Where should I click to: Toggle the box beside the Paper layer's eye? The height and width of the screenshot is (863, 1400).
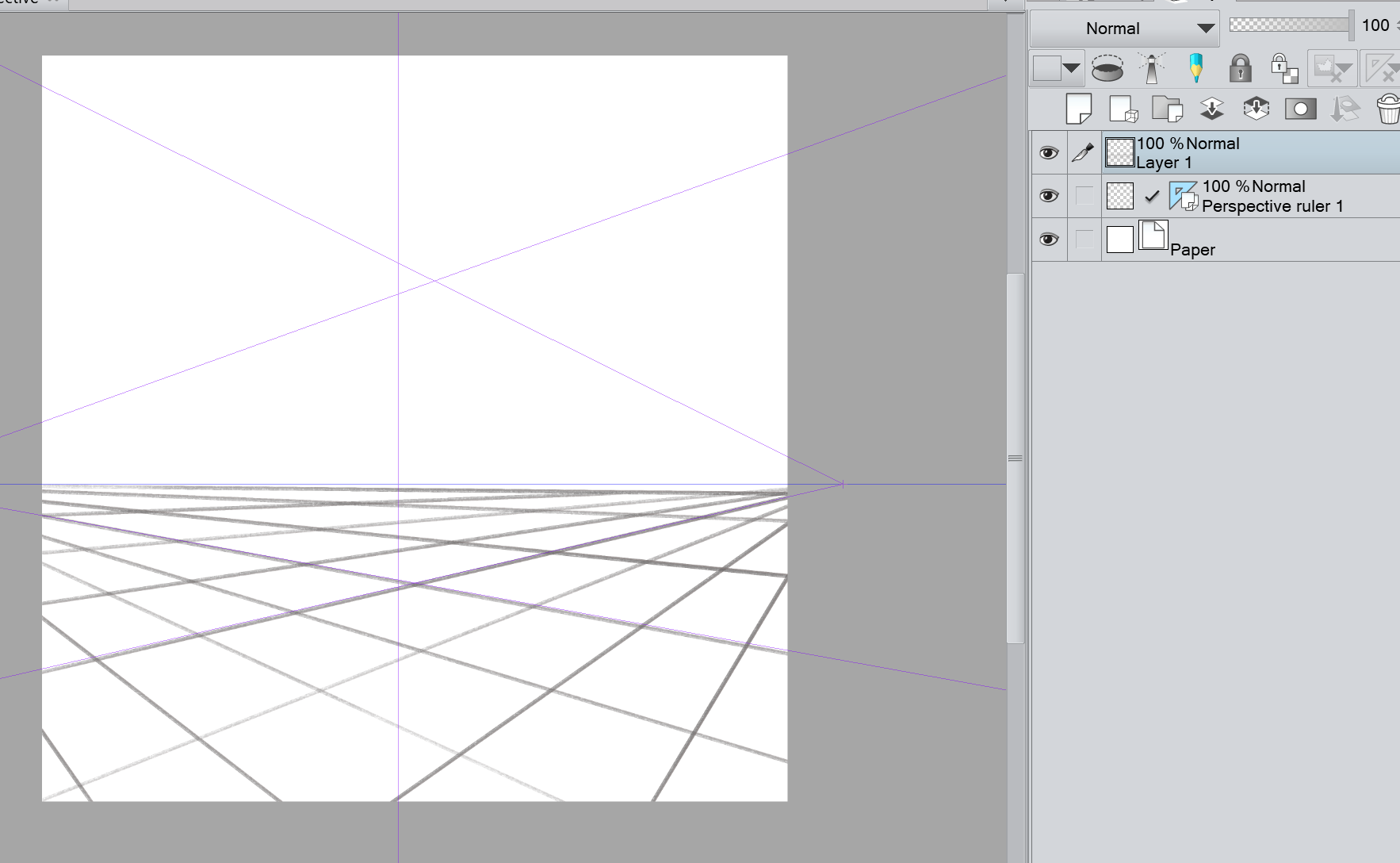pos(1084,239)
